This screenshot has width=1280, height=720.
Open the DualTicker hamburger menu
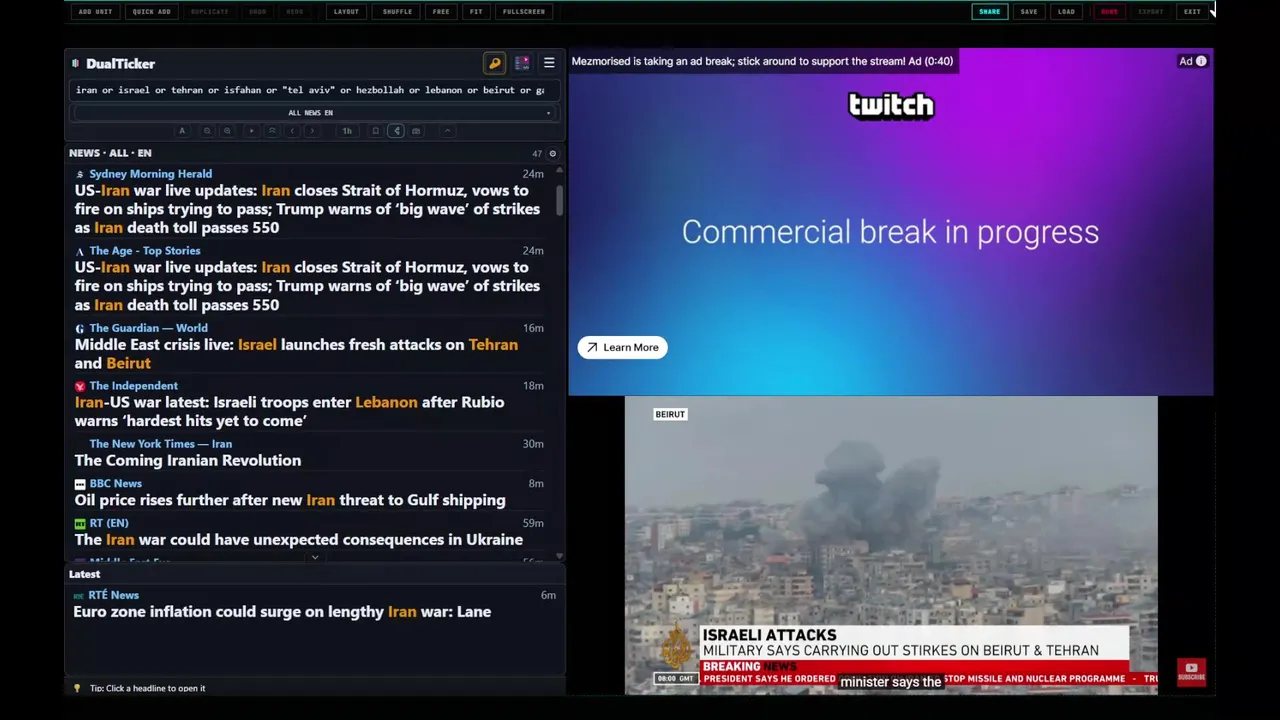[549, 63]
